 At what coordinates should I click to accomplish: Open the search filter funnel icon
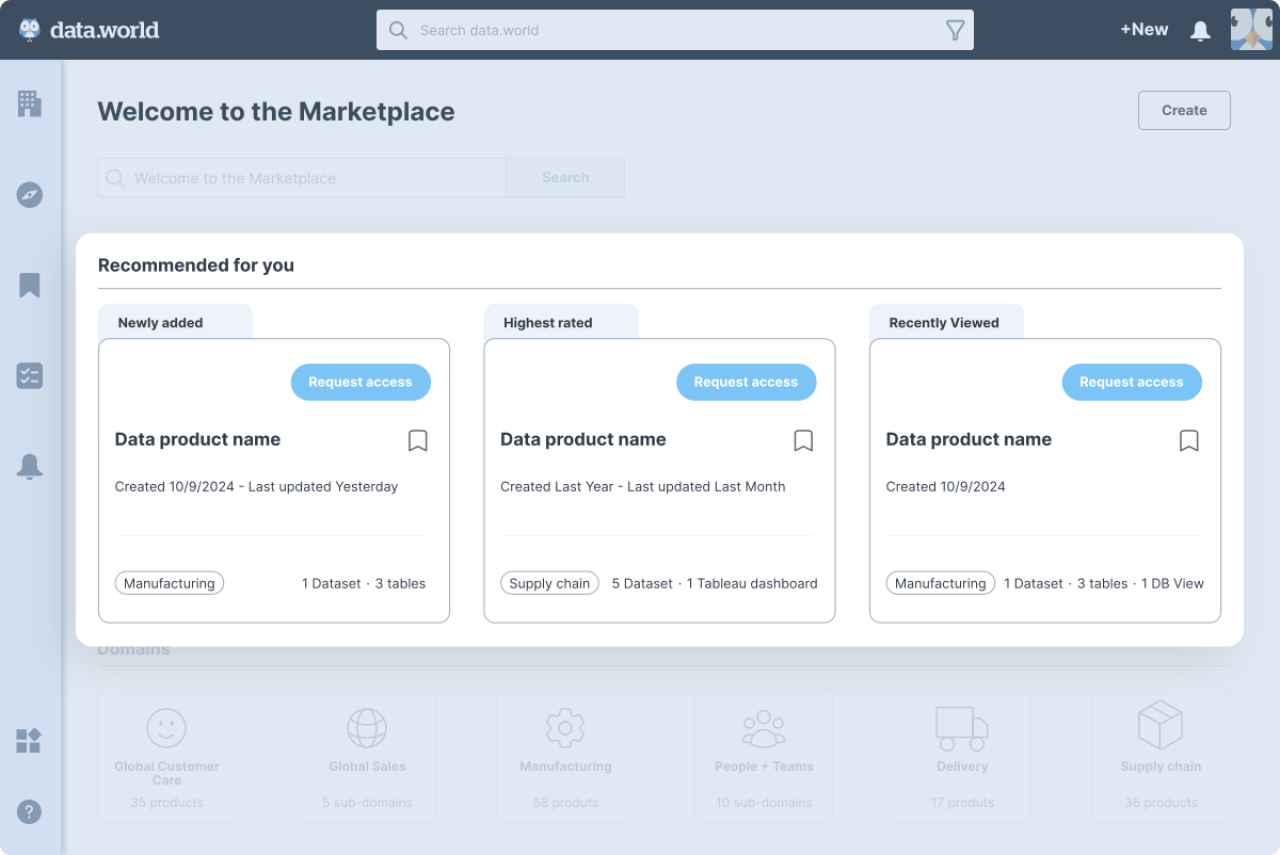click(x=955, y=30)
